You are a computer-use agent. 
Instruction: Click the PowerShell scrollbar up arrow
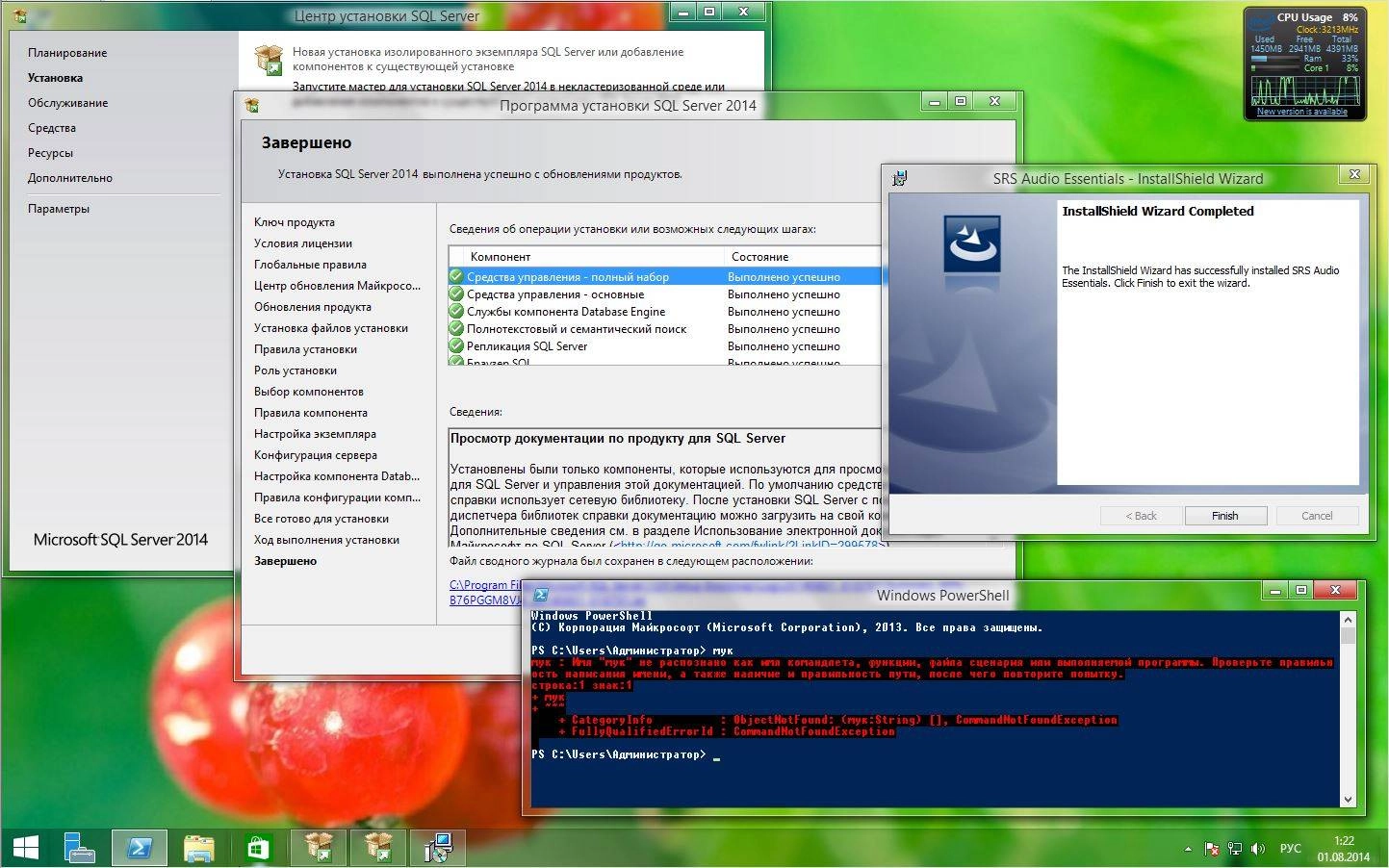click(1348, 620)
